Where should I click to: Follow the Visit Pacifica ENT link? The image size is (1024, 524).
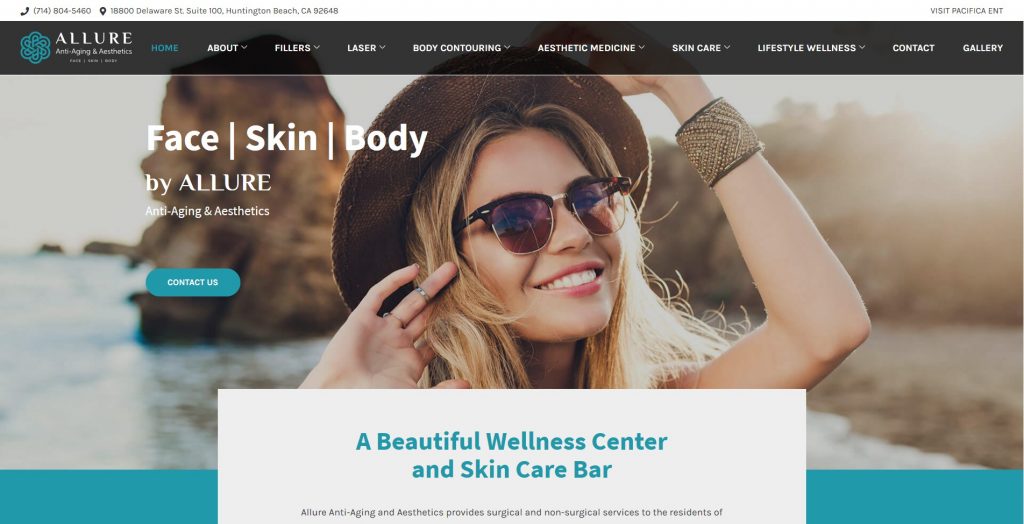967,11
